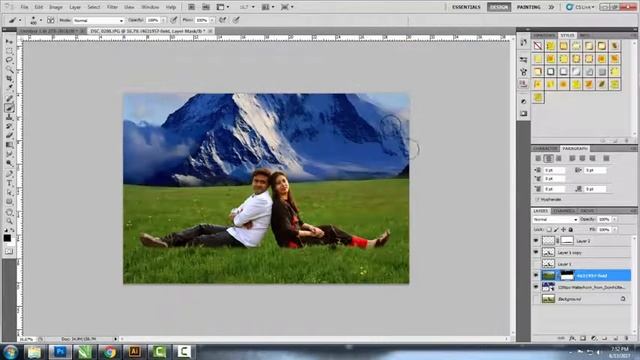Click Create new layer icon
This screenshot has height=360, width=640.
pos(616,338)
